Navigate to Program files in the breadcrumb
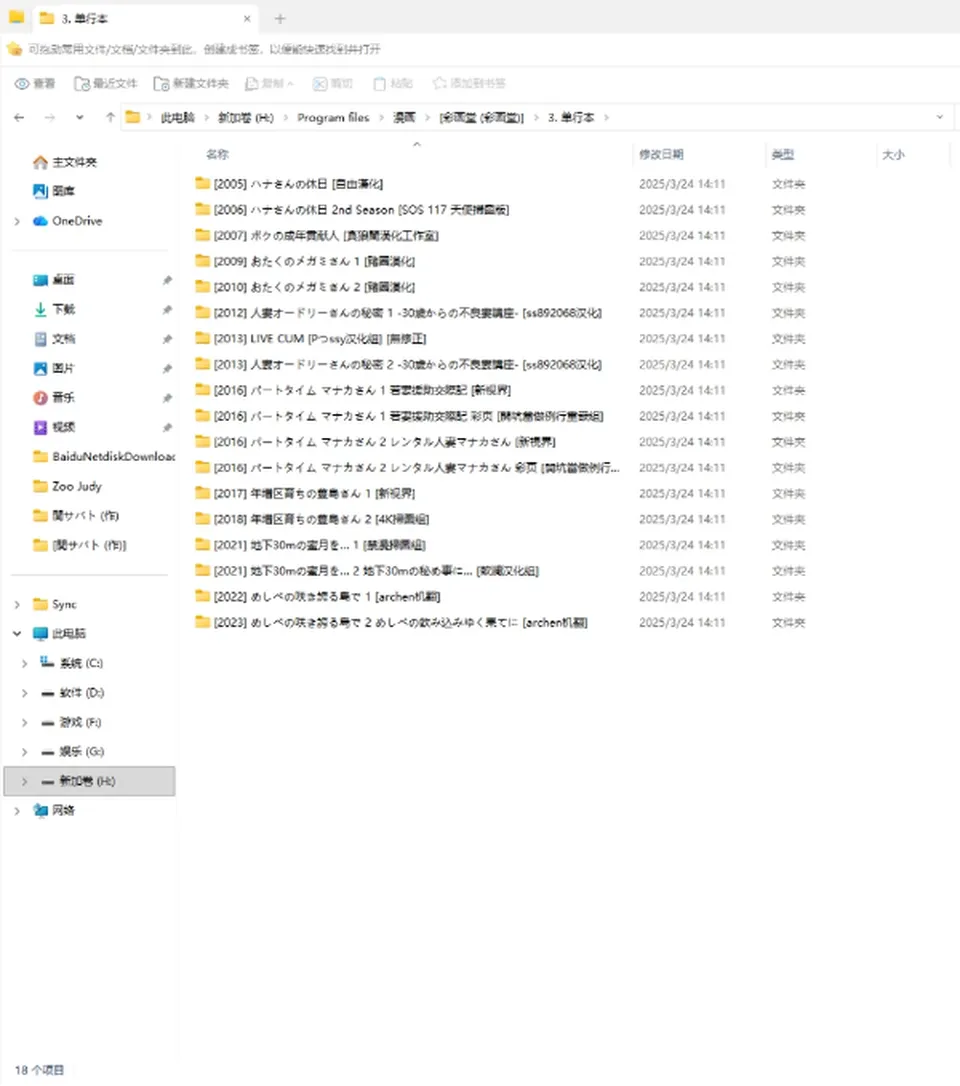The image size is (960, 1086). click(333, 118)
